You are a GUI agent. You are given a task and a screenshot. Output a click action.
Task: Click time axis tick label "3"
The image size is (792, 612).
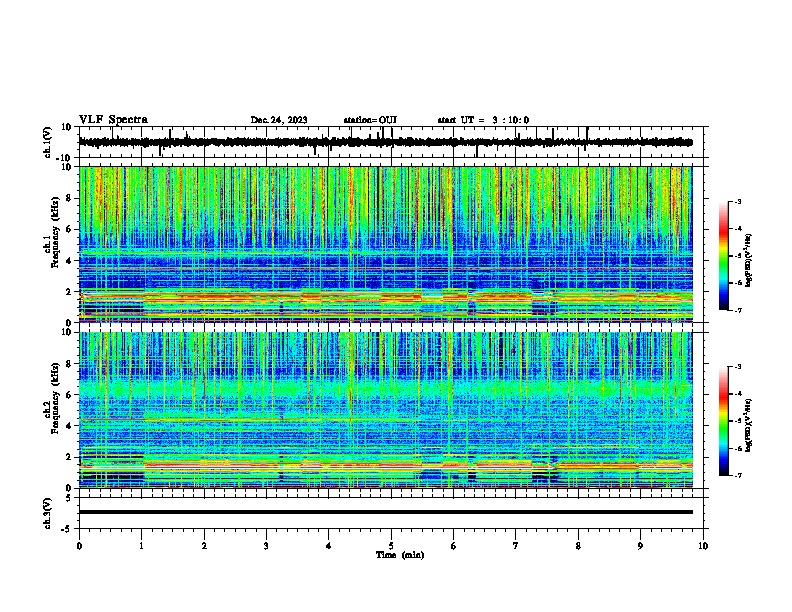266,546
